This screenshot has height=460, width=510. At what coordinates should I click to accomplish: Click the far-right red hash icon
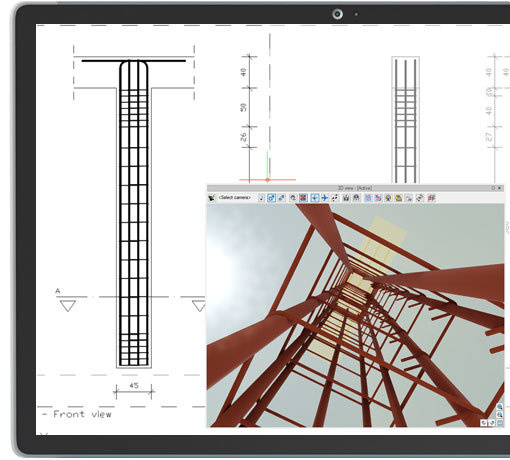[x=432, y=198]
